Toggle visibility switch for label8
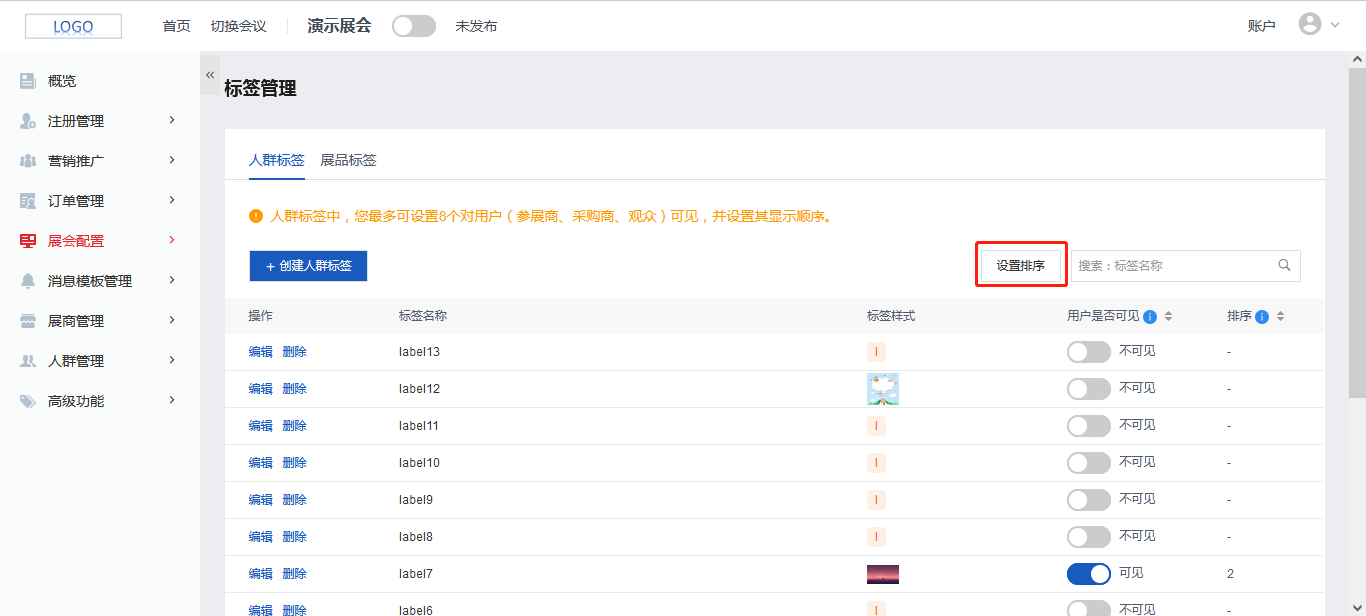Screen dimensions: 1366x616 coord(1089,537)
